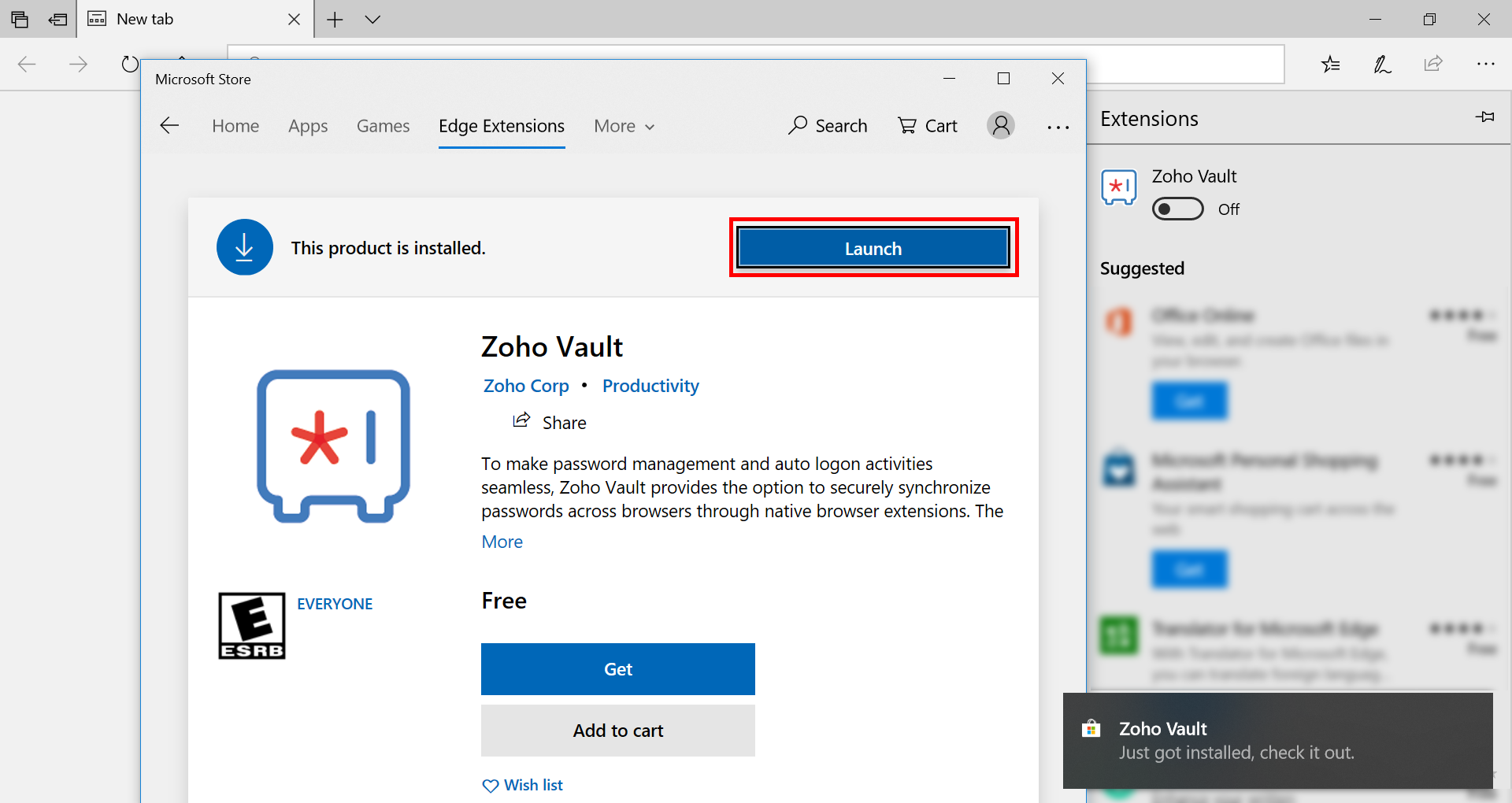Image resolution: width=1512 pixels, height=803 pixels.
Task: Go to the Apps tab
Action: (x=308, y=126)
